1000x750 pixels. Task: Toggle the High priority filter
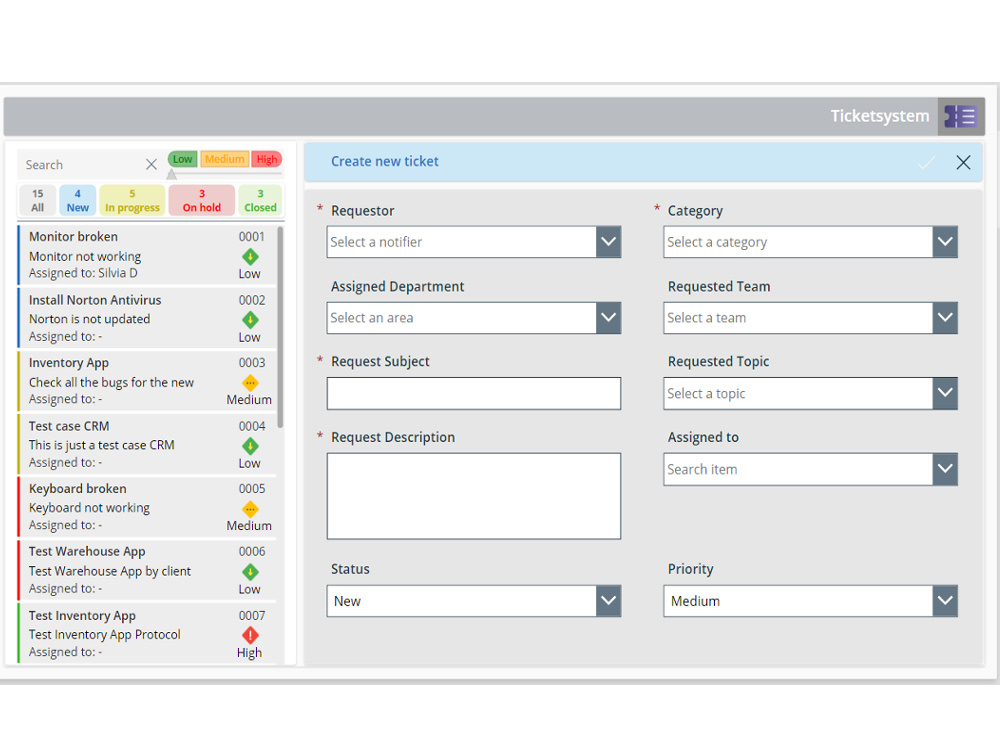pyautogui.click(x=267, y=159)
